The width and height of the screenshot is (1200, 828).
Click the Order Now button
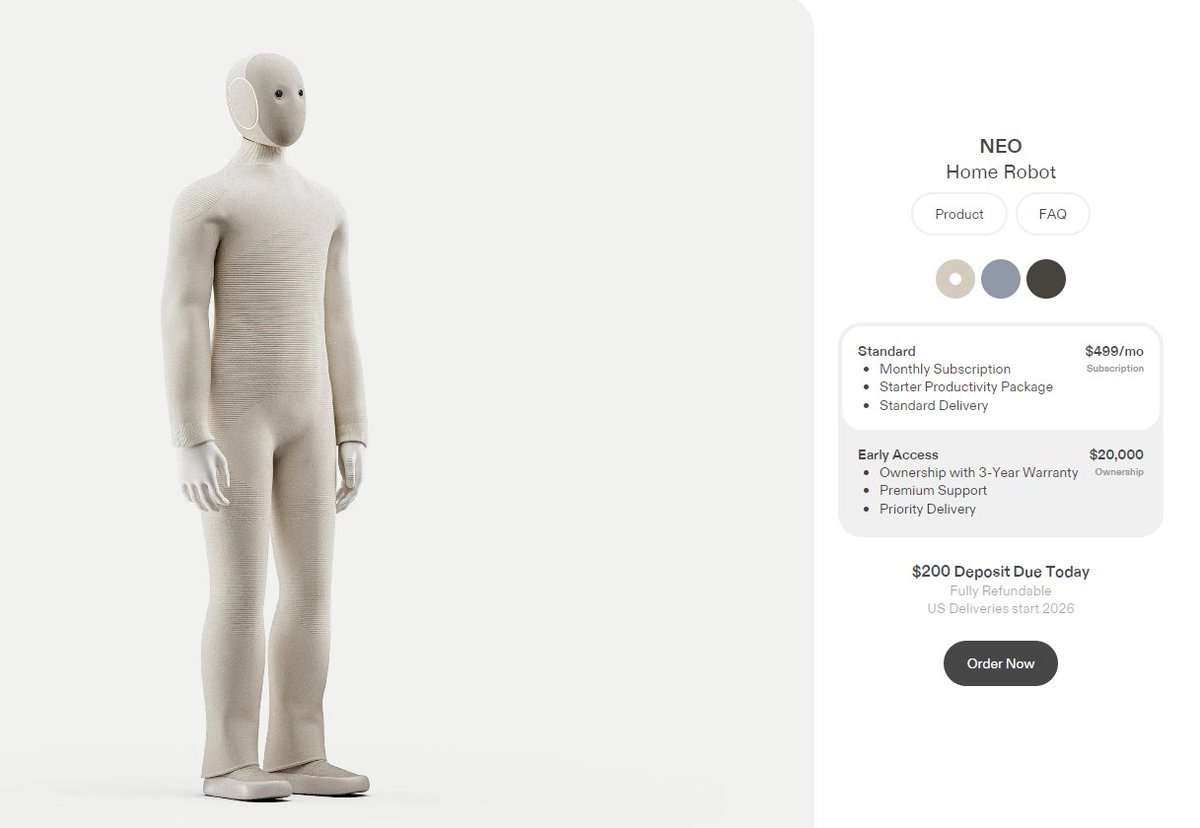pos(1000,663)
